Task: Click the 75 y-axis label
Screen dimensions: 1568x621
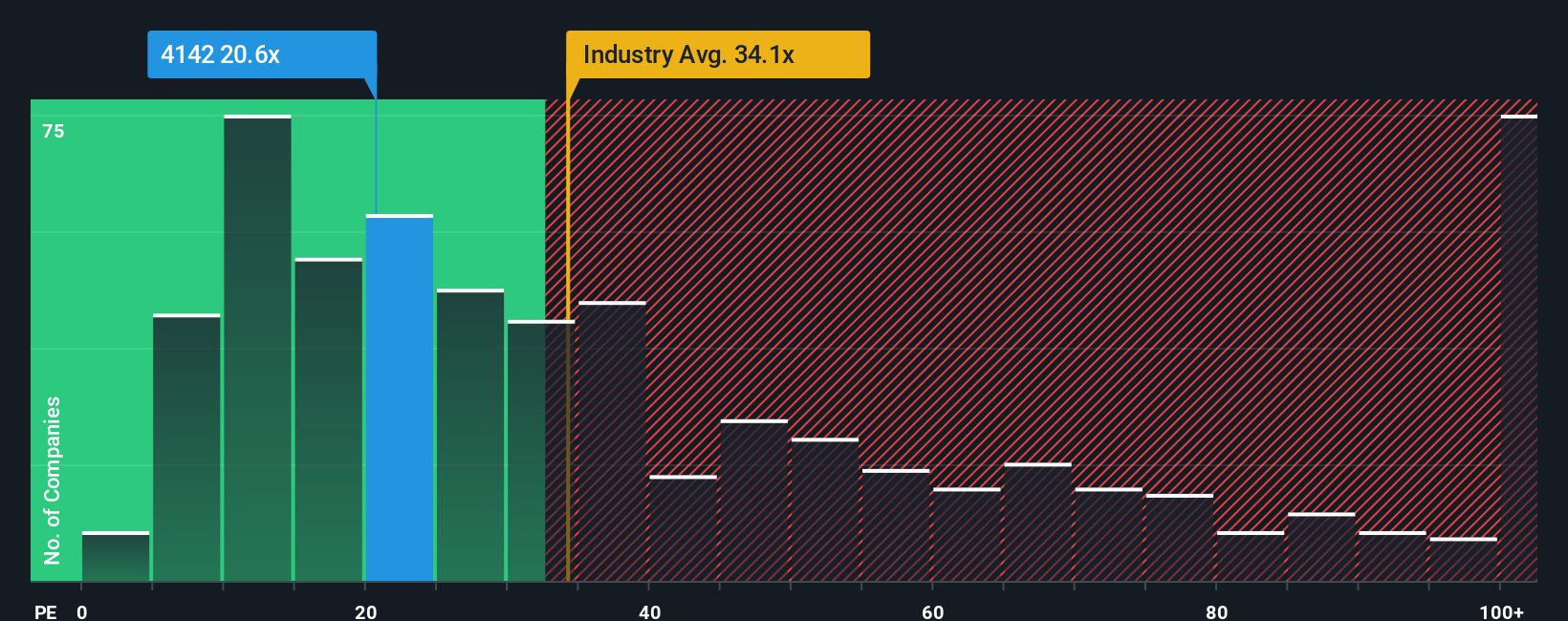Action: coord(54,131)
